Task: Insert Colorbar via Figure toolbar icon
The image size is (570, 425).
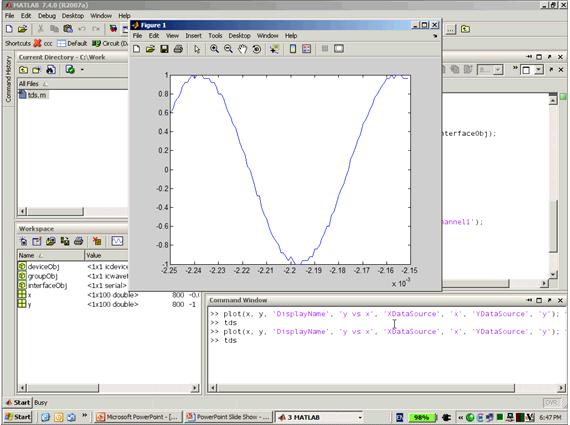Action: coord(293,49)
